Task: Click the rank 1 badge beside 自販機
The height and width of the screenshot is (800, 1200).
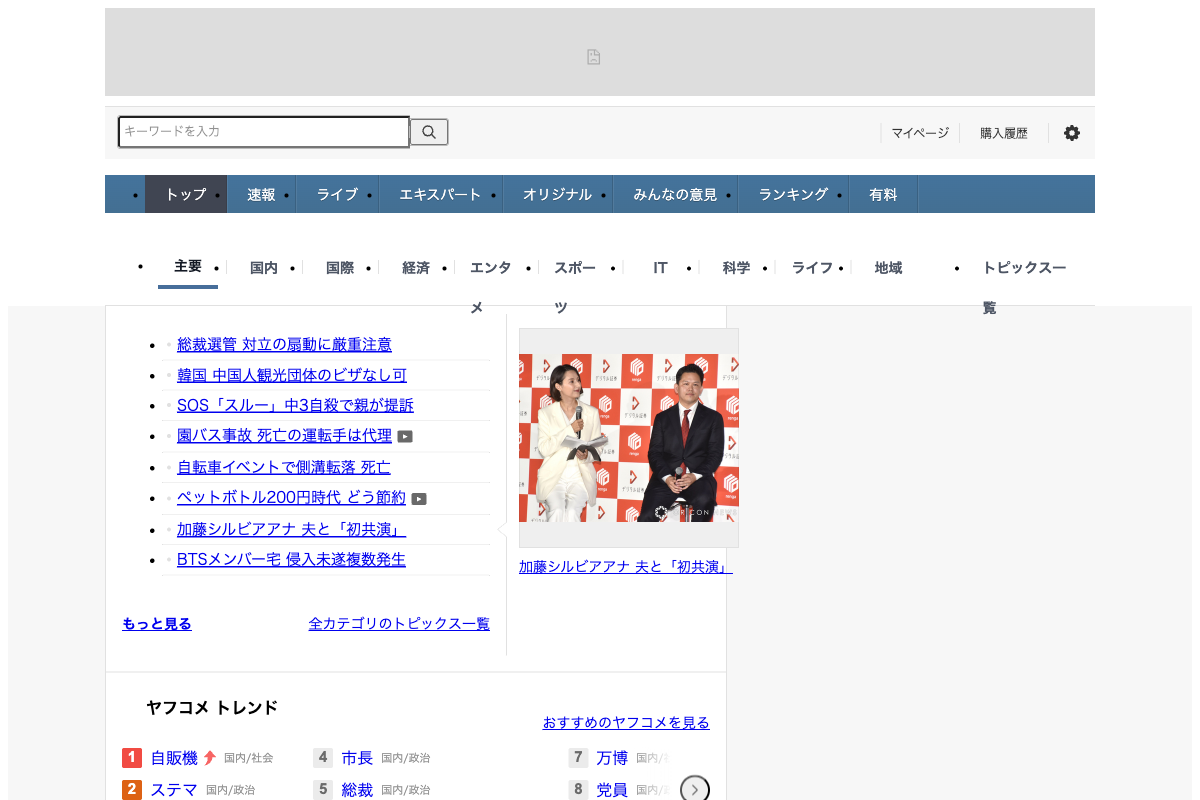Action: tap(132, 758)
